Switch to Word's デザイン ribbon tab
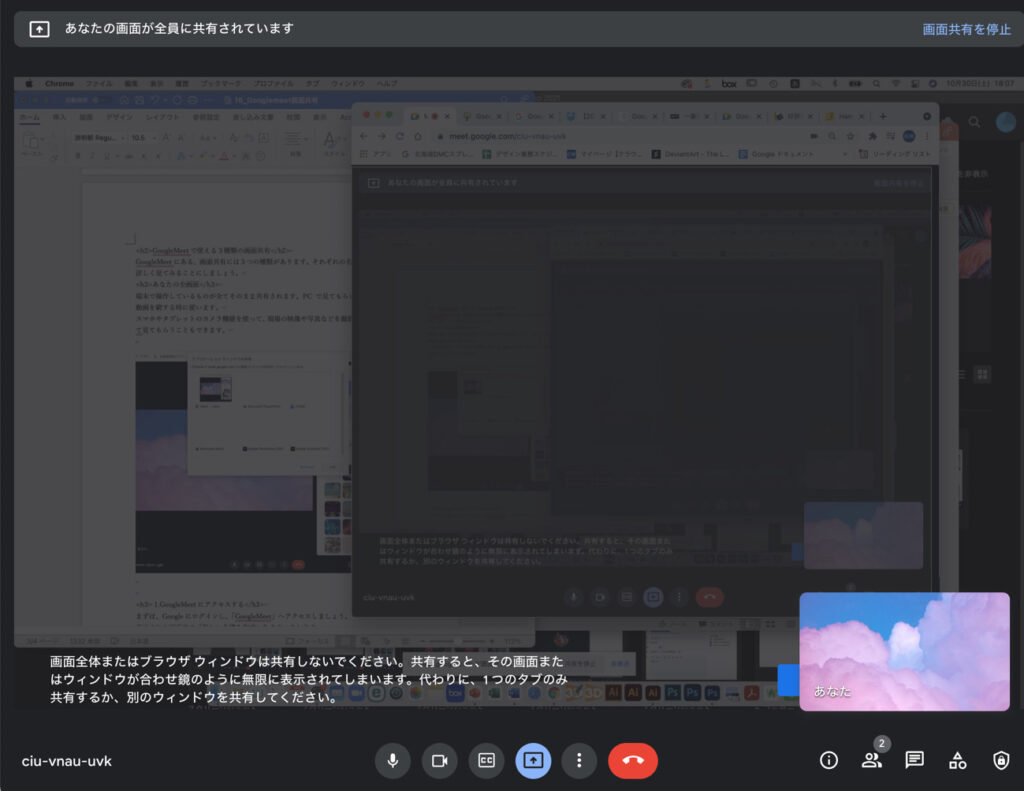Screen dimensions: 1024x791 (x=120, y=117)
